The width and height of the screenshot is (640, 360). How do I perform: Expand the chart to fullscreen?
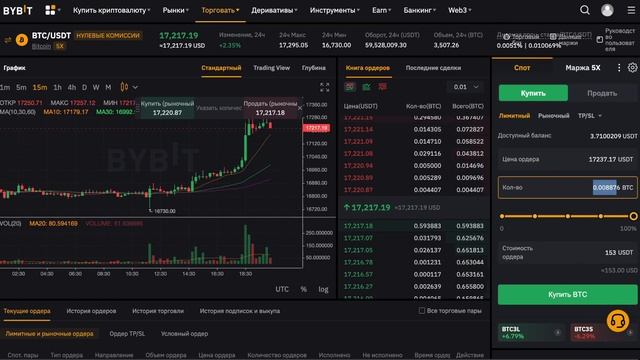click(324, 87)
